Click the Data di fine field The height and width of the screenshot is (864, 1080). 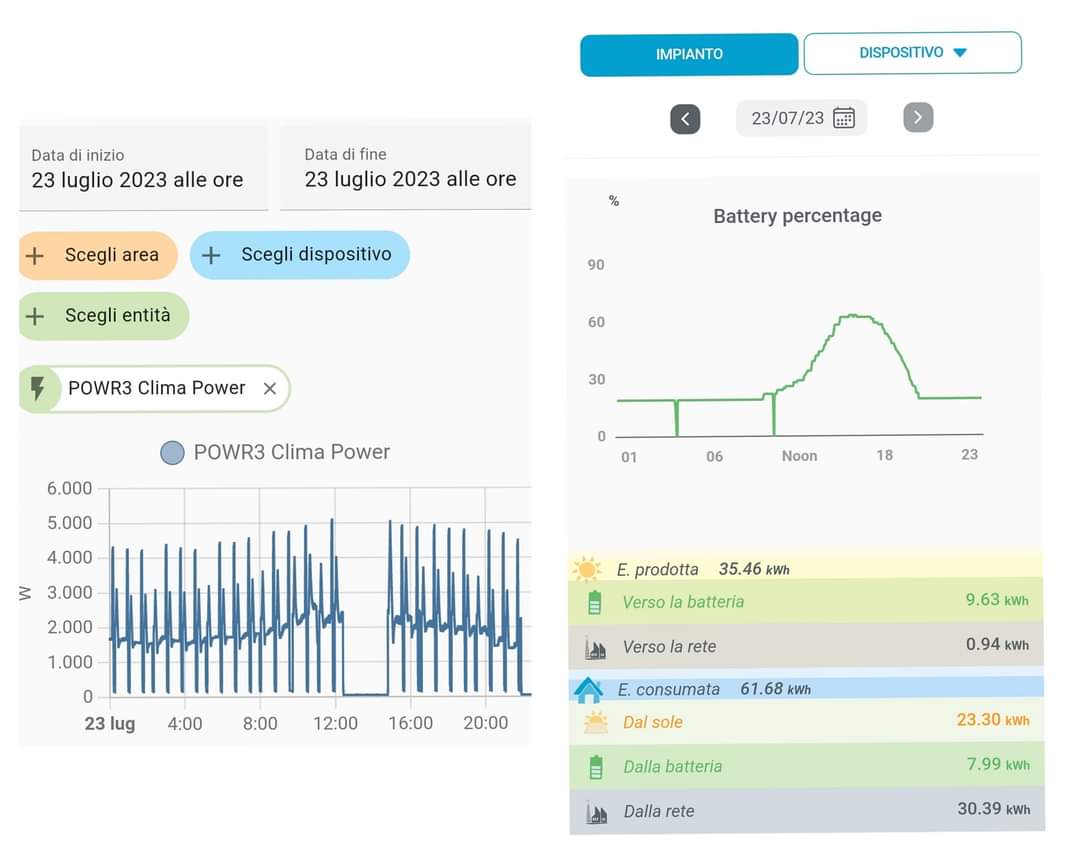[406, 167]
